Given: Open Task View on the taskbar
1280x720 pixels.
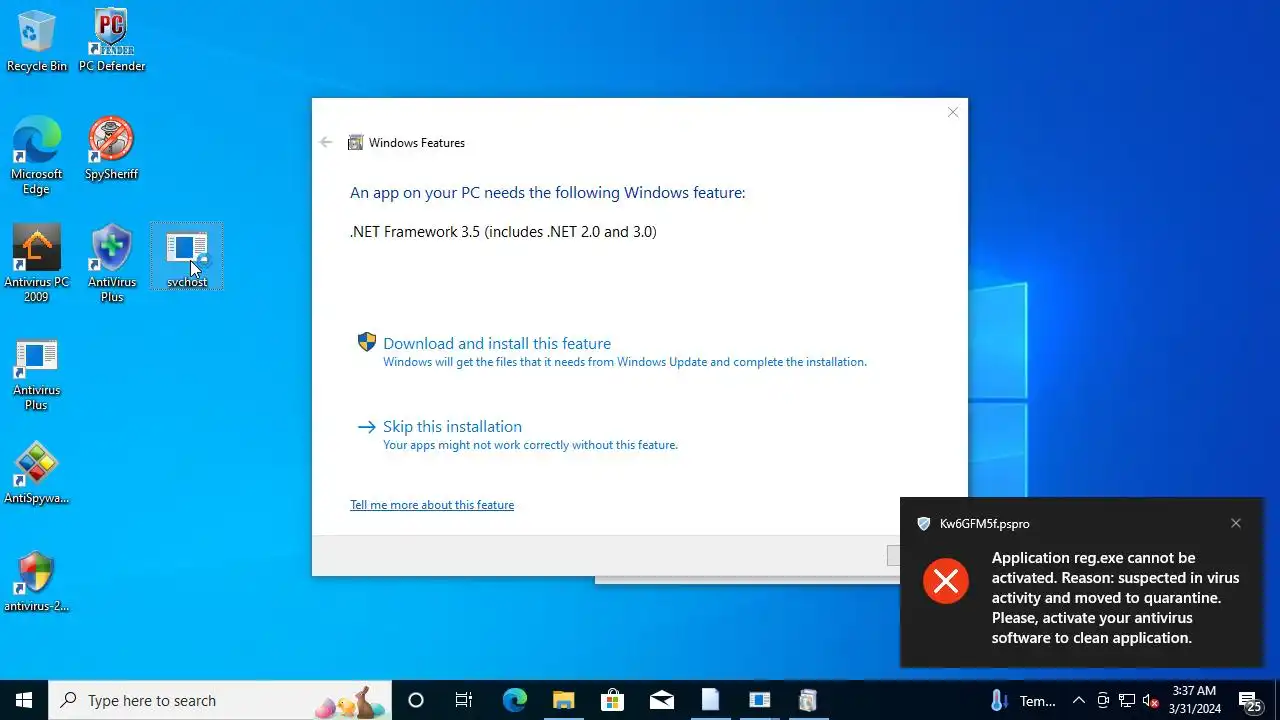Looking at the screenshot, I should [x=464, y=700].
